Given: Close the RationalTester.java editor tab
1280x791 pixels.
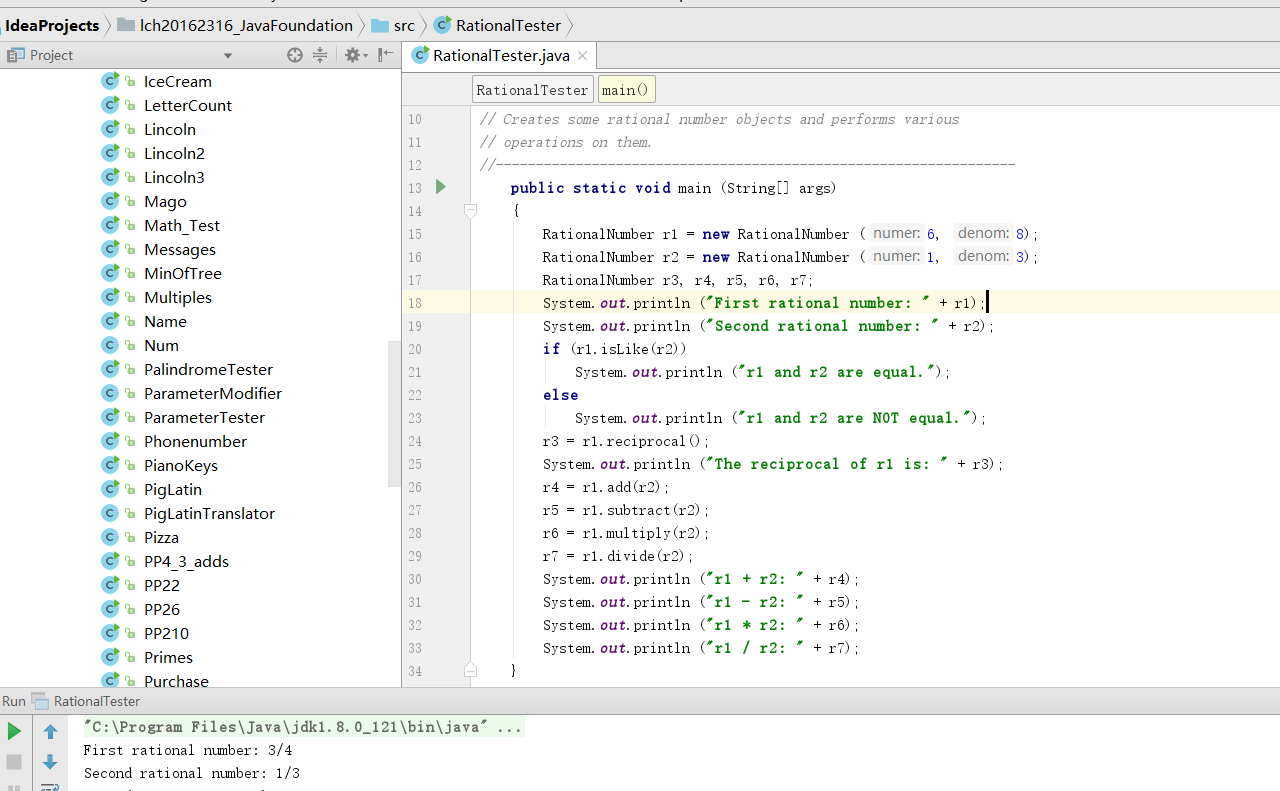Looking at the screenshot, I should [583, 56].
